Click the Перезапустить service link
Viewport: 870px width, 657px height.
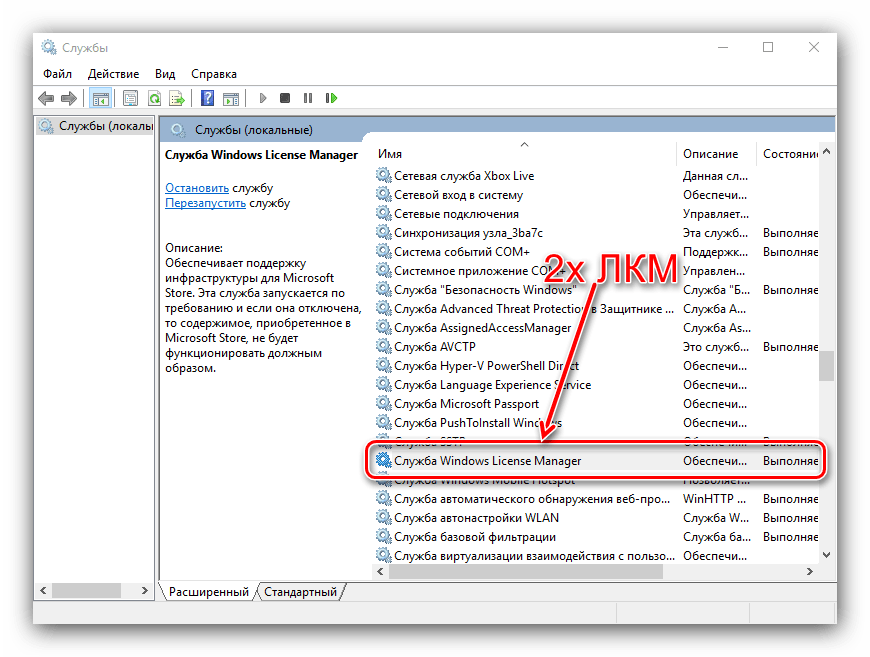205,203
